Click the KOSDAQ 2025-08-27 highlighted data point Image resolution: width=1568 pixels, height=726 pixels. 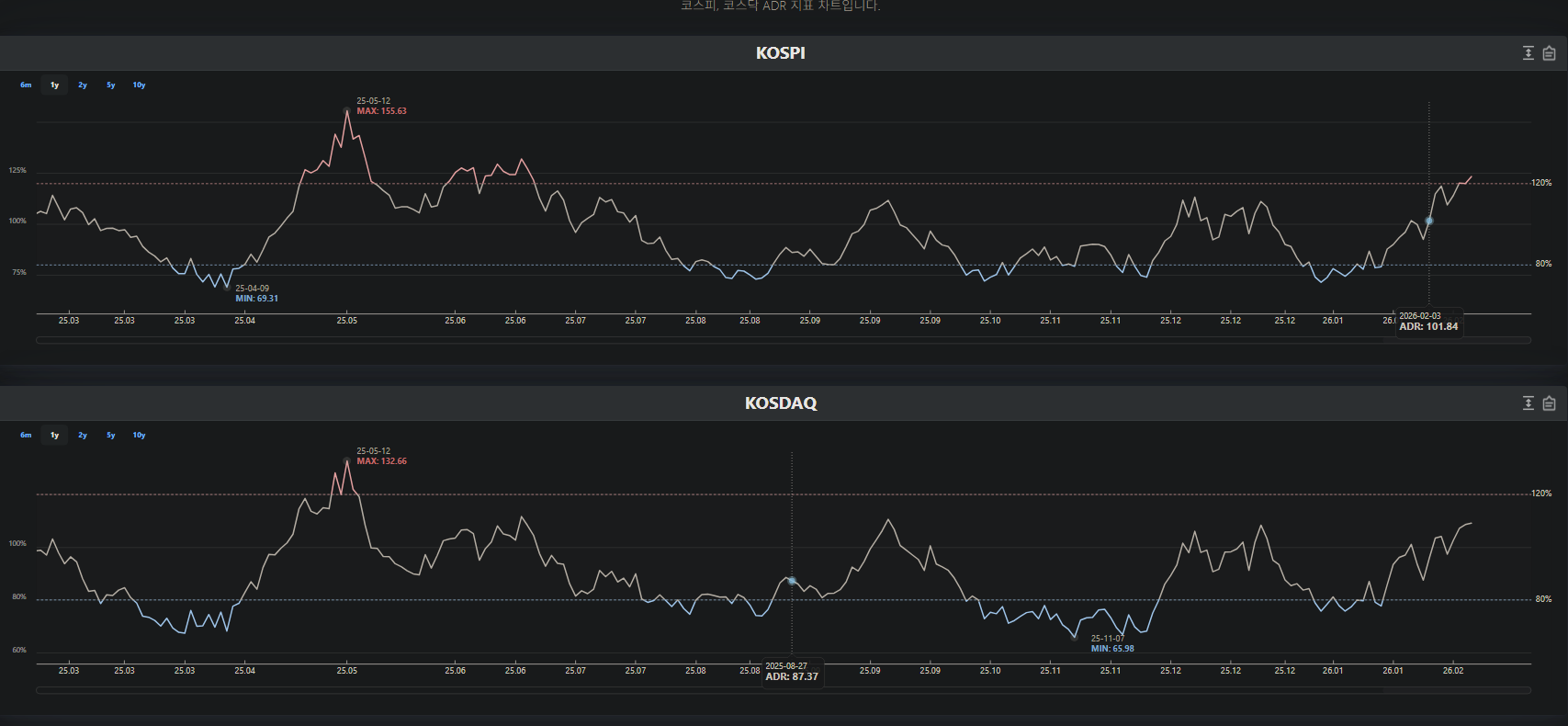coord(792,581)
